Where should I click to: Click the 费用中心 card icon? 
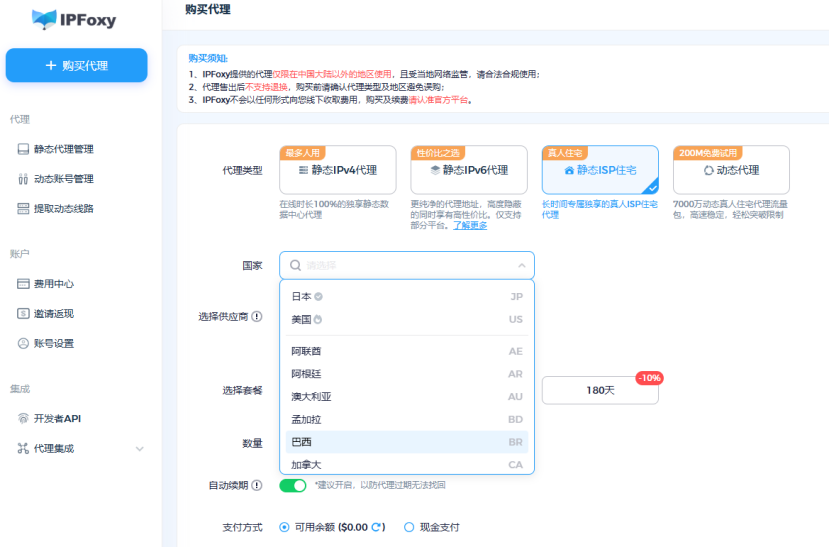(23, 284)
